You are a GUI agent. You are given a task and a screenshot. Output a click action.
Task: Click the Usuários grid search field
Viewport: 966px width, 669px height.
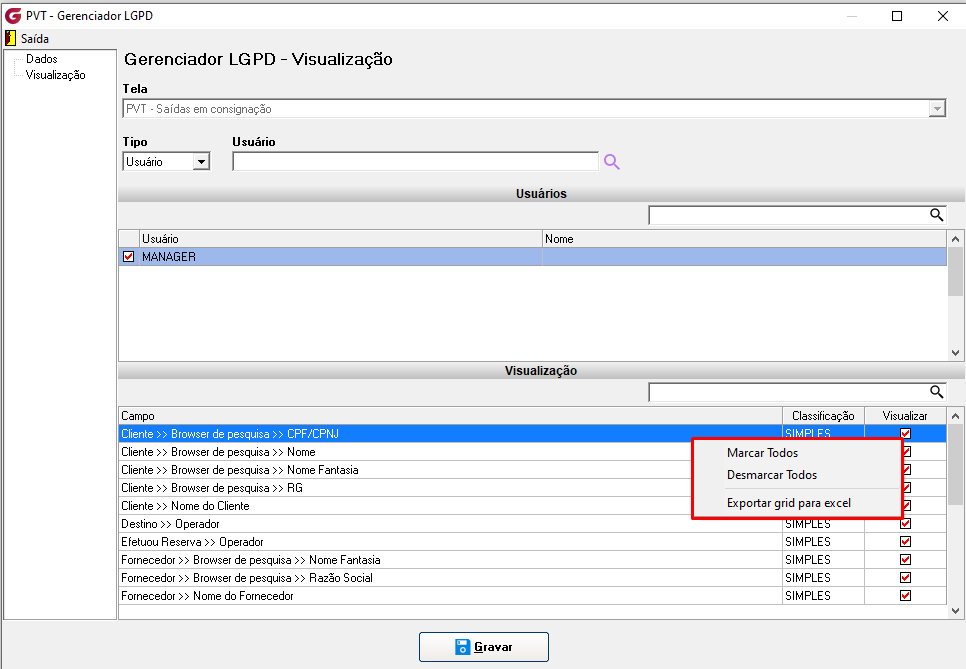coord(789,215)
